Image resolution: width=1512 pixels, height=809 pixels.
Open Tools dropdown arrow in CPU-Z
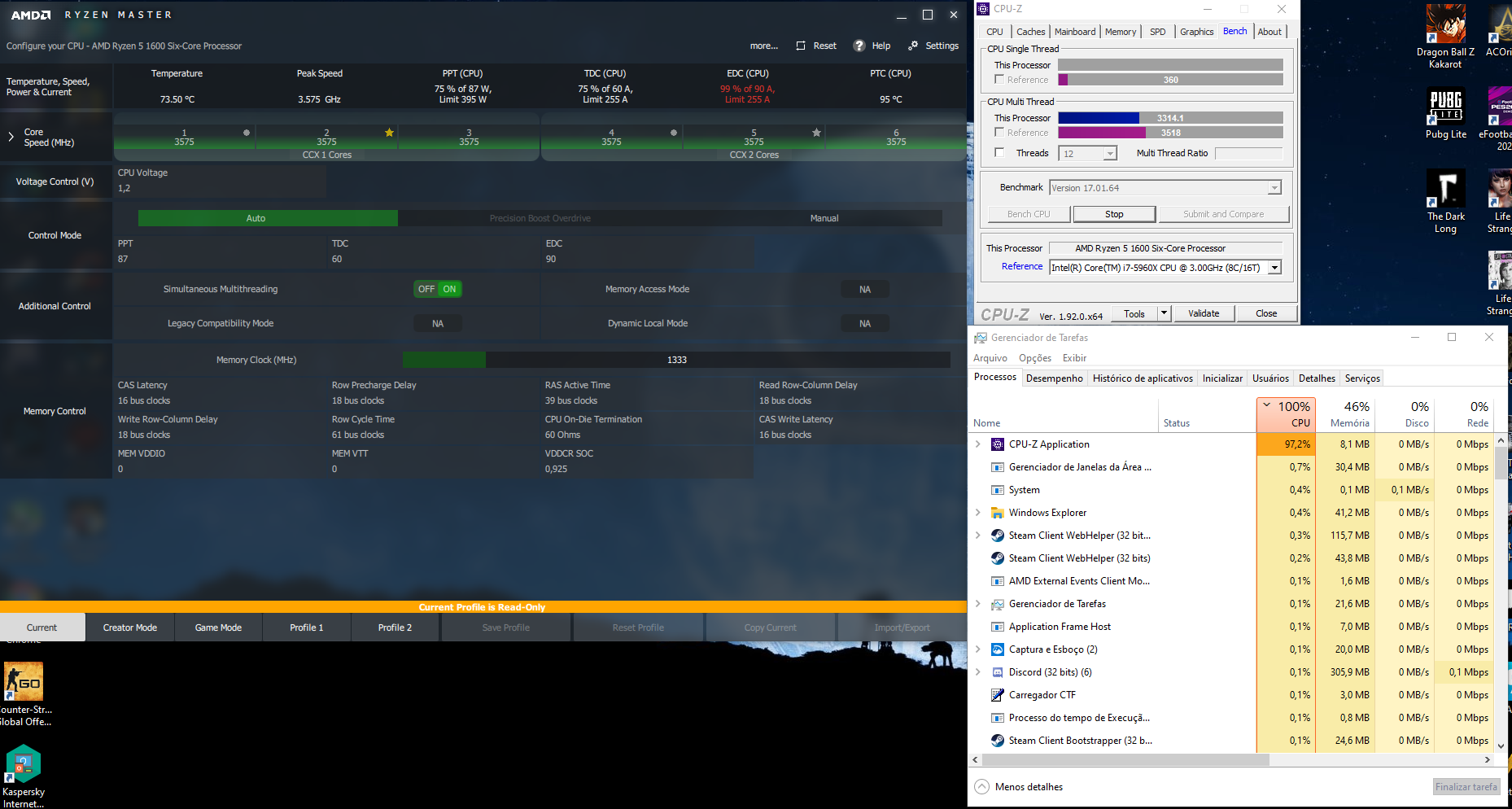[1164, 313]
